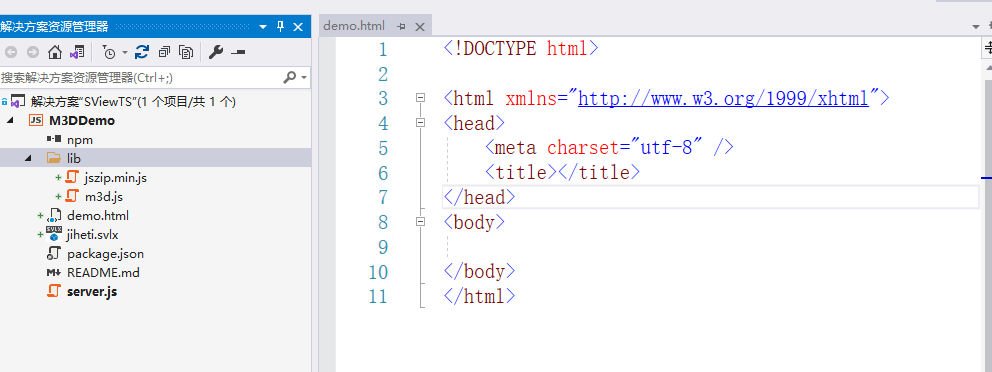Click the closing </head> tag
This screenshot has height=372, width=992.
click(x=480, y=197)
